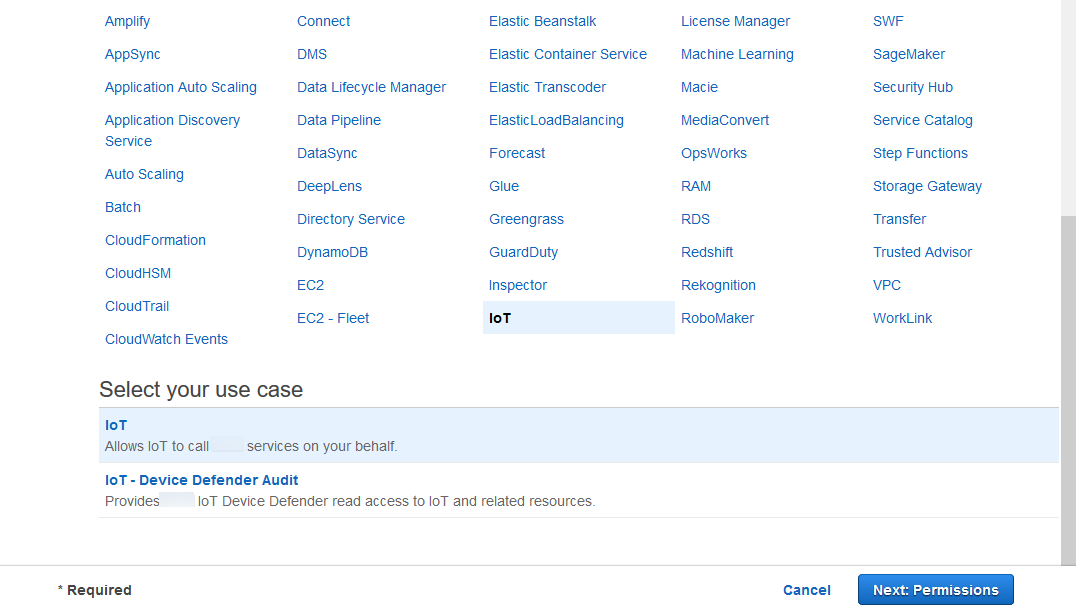Pick Data Lifecycle Manager service
This screenshot has width=1076, height=612.
[371, 87]
